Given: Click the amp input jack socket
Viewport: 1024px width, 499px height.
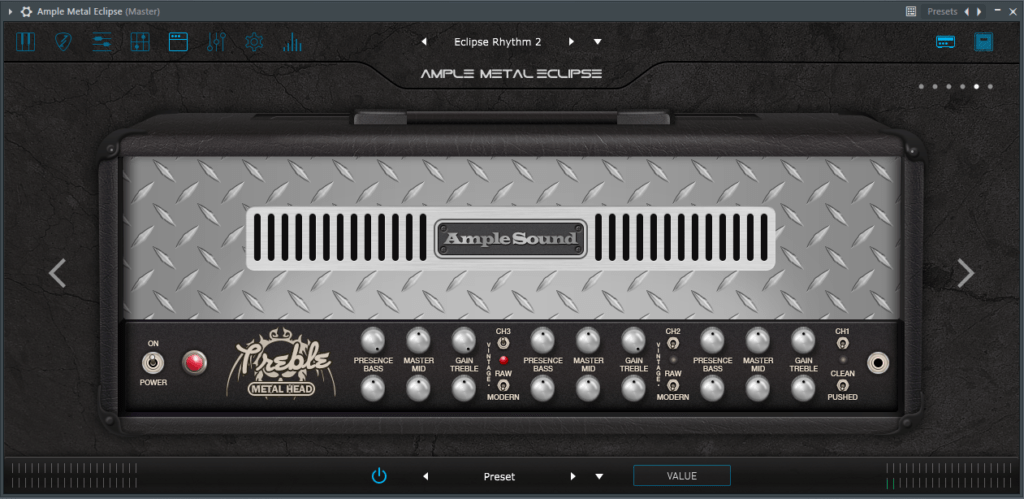Looking at the screenshot, I should (879, 362).
